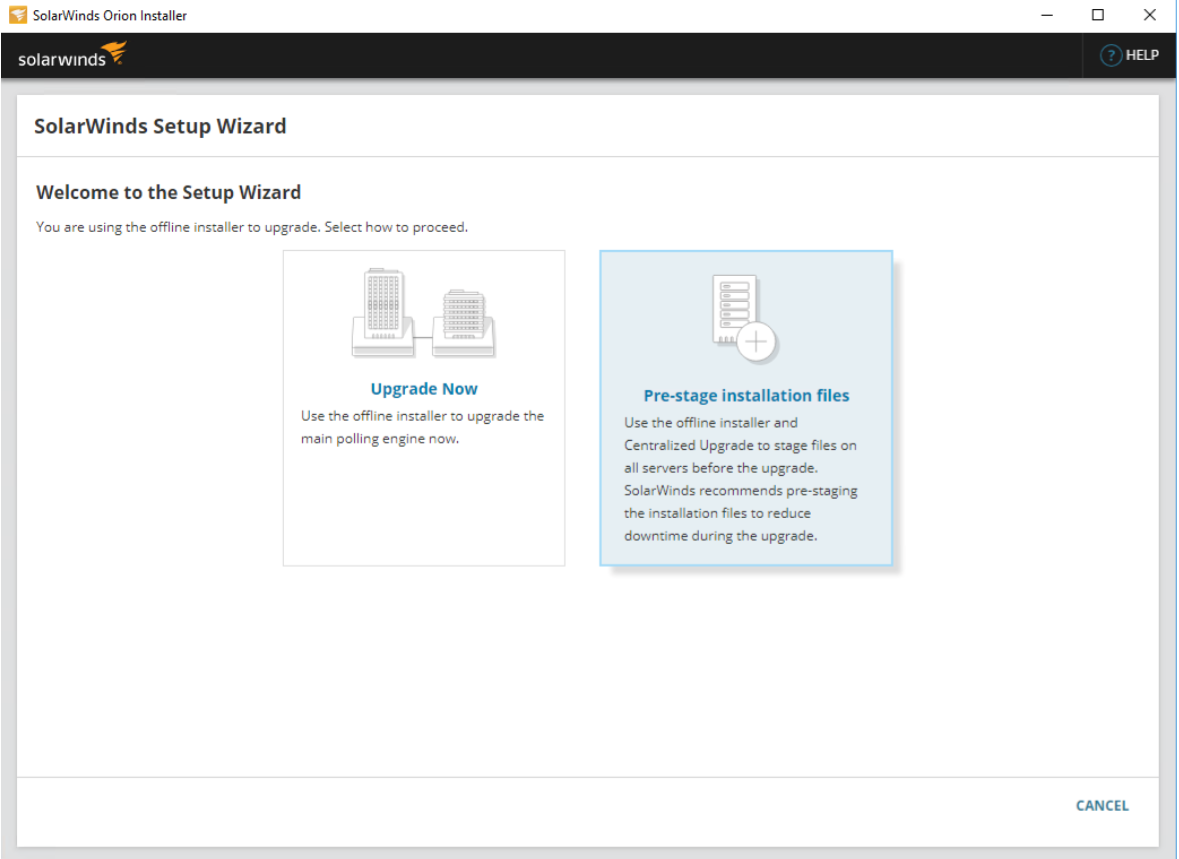Click the Welcome to the Setup Wizard heading
This screenshot has width=1179, height=859.
(168, 193)
